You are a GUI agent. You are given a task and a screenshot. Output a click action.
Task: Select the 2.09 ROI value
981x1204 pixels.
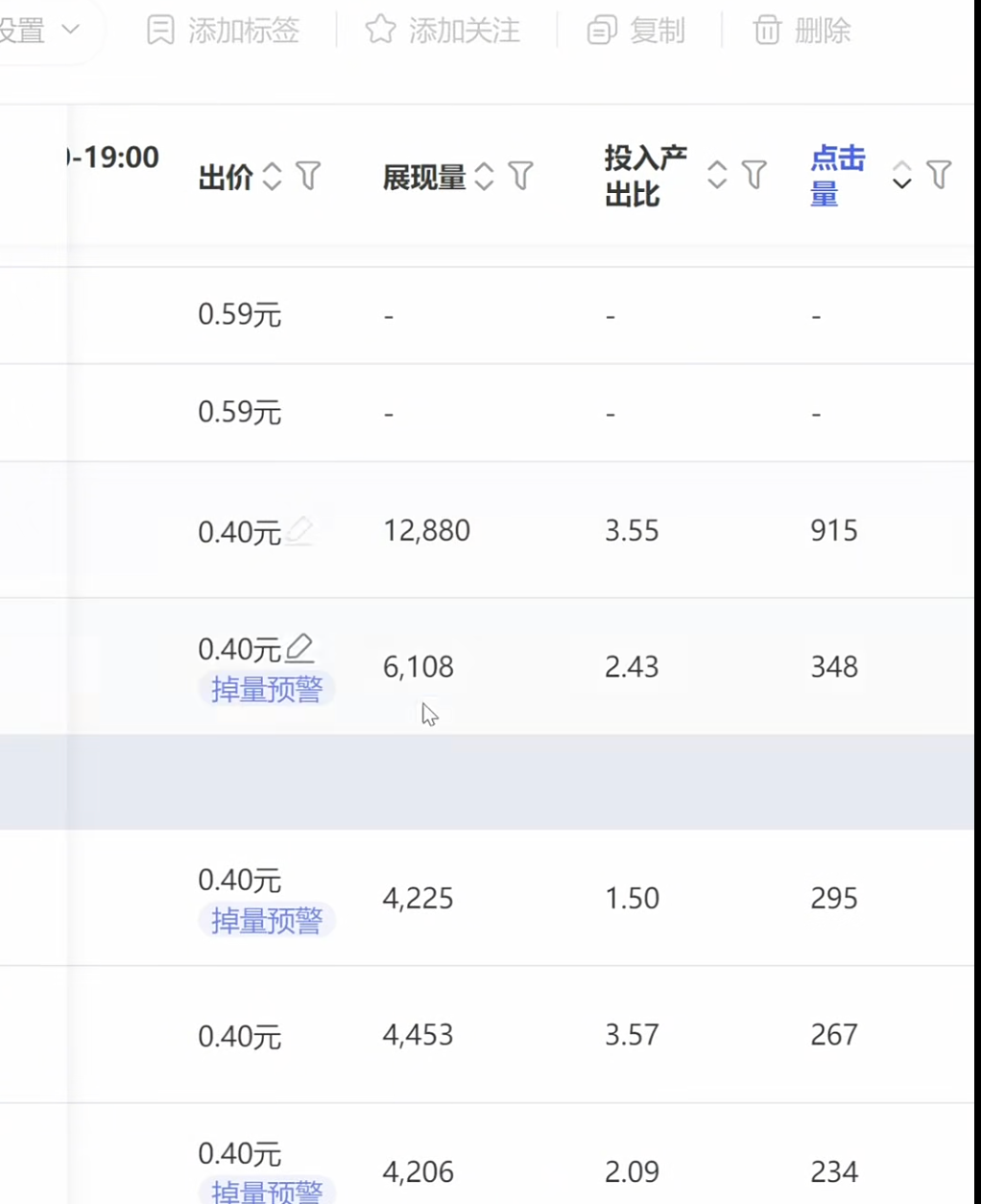(x=632, y=1172)
